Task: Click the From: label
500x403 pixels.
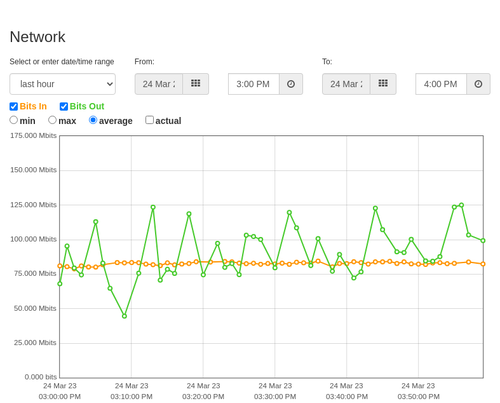Action: pyautogui.click(x=144, y=62)
